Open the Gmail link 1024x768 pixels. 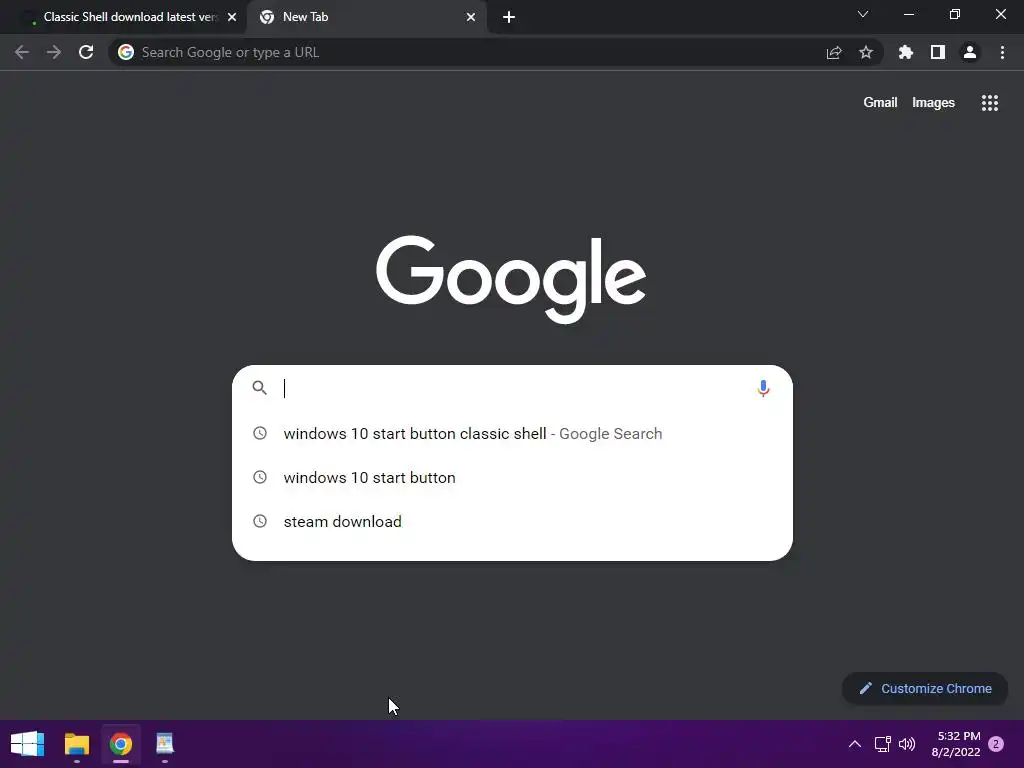(x=880, y=103)
